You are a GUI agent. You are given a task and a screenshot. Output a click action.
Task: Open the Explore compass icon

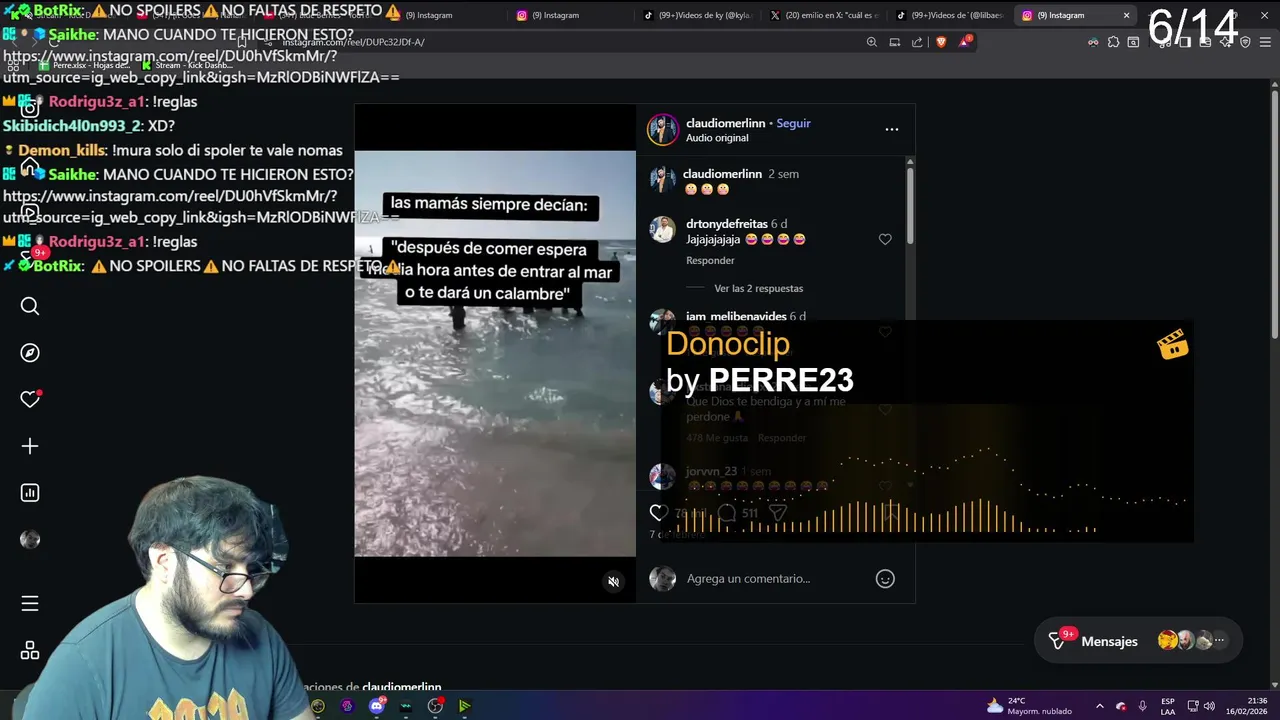(x=30, y=352)
